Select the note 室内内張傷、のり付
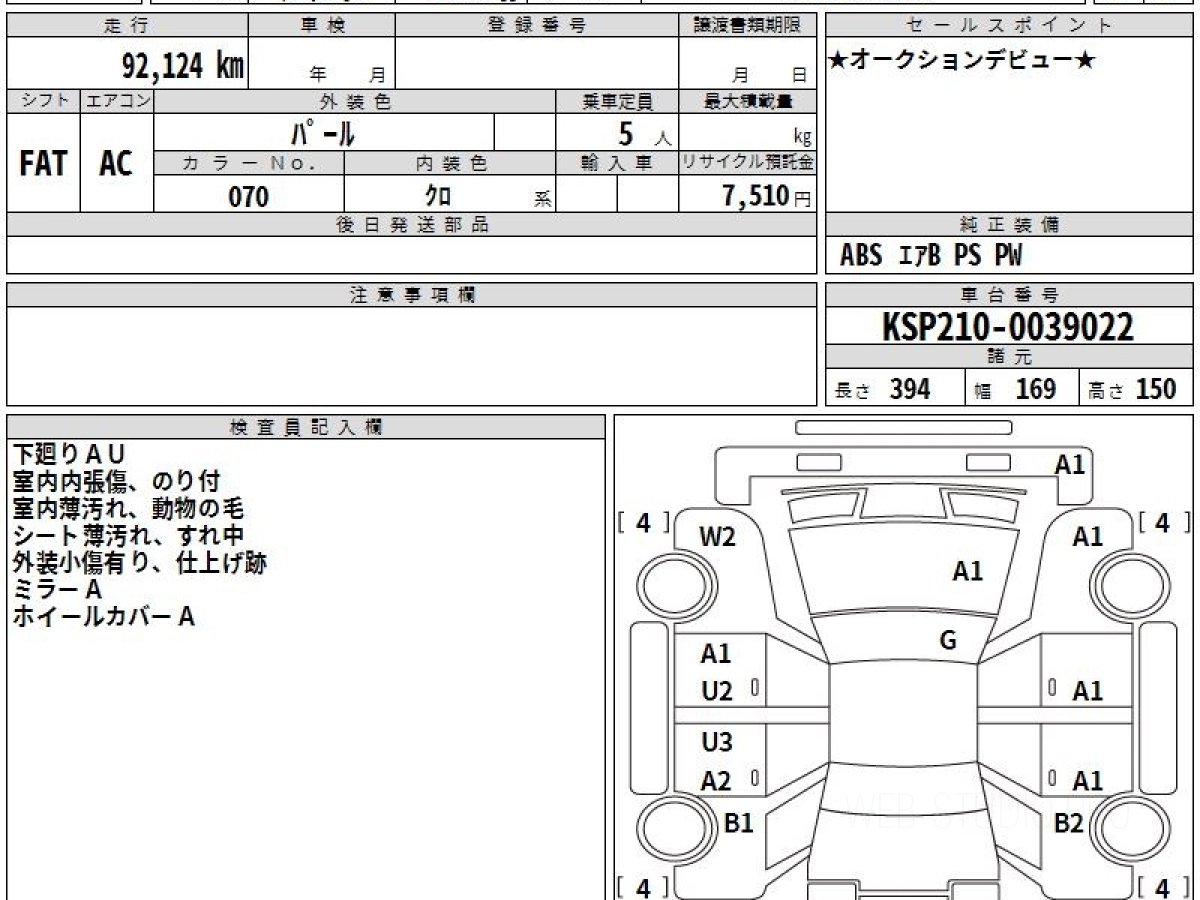The width and height of the screenshot is (1200, 900). point(116,482)
